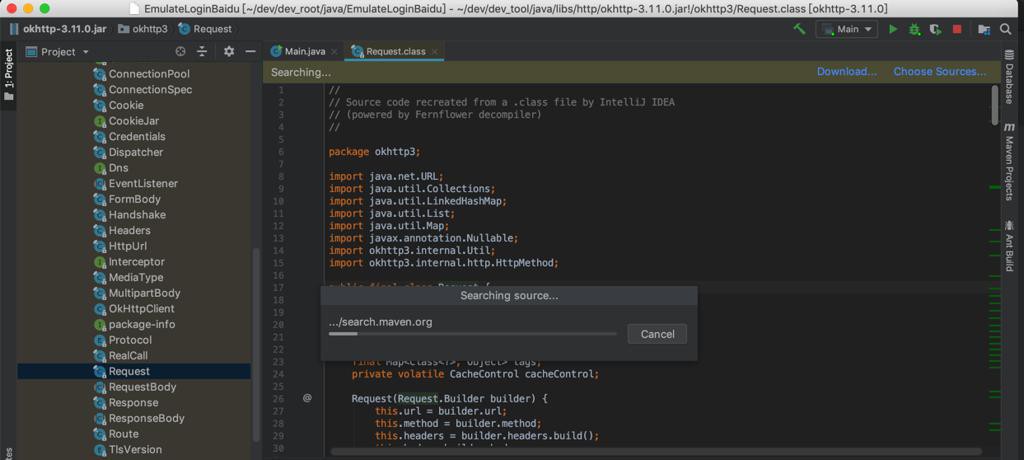Start debugging with the green bug icon
The image size is (1024, 460).
pos(914,29)
